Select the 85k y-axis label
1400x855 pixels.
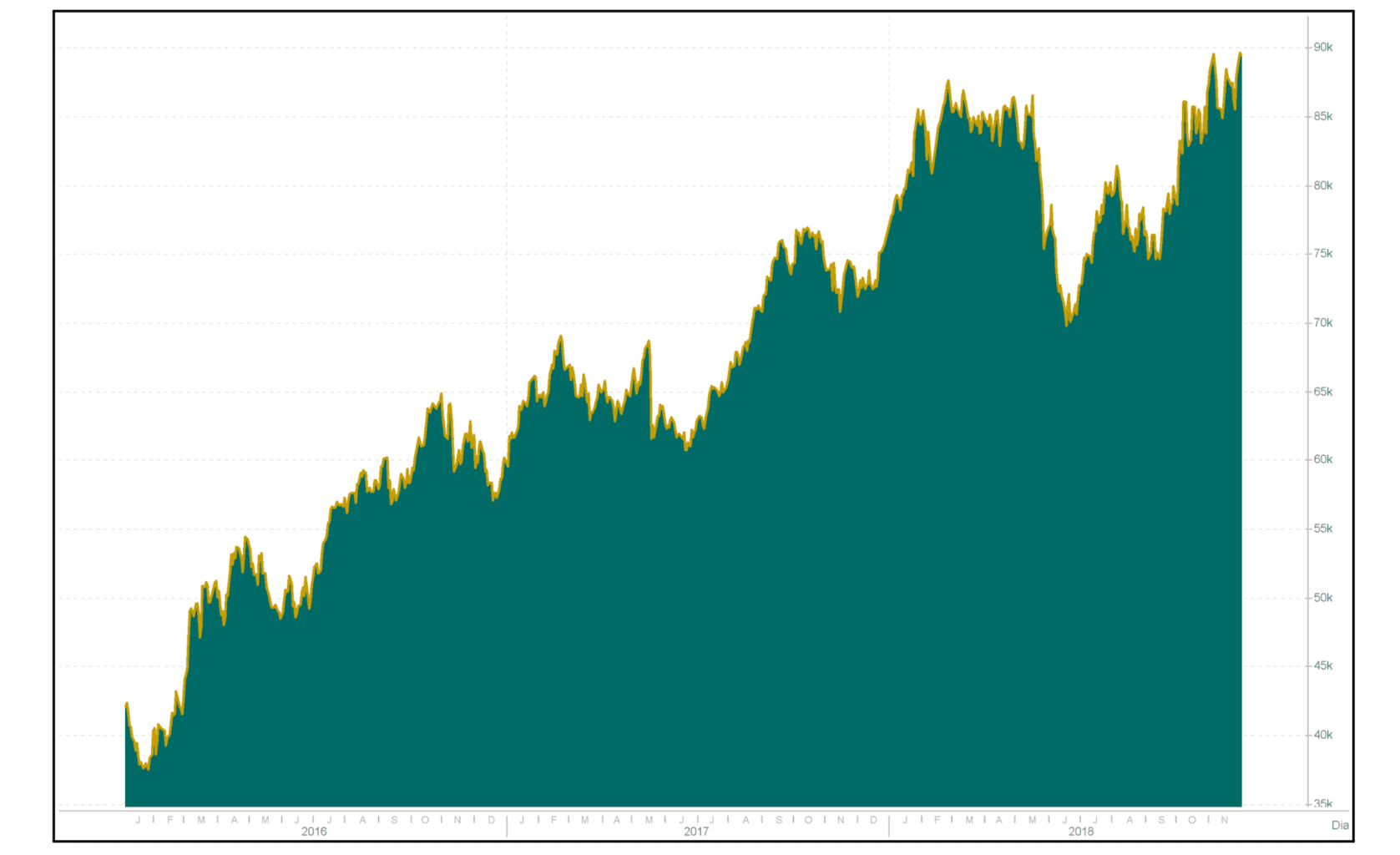coord(1323,117)
